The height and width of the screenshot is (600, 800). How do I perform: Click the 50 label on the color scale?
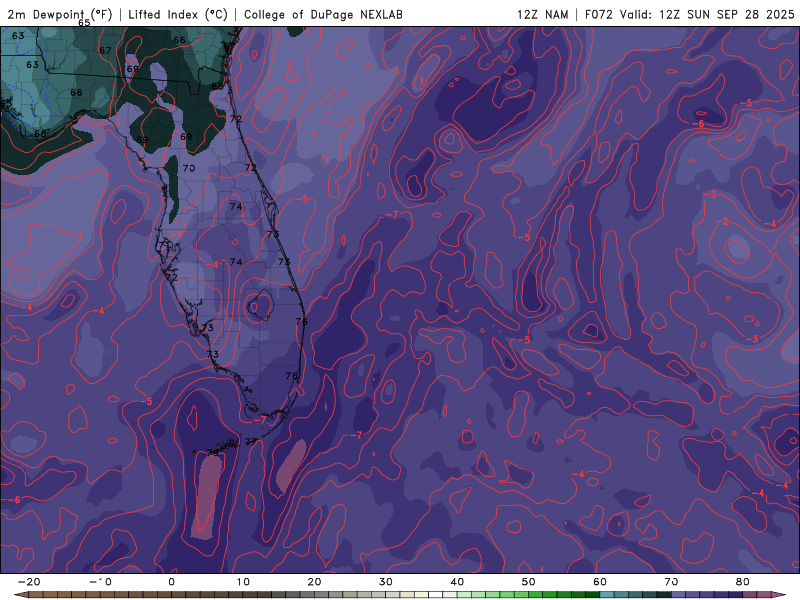pos(529,582)
